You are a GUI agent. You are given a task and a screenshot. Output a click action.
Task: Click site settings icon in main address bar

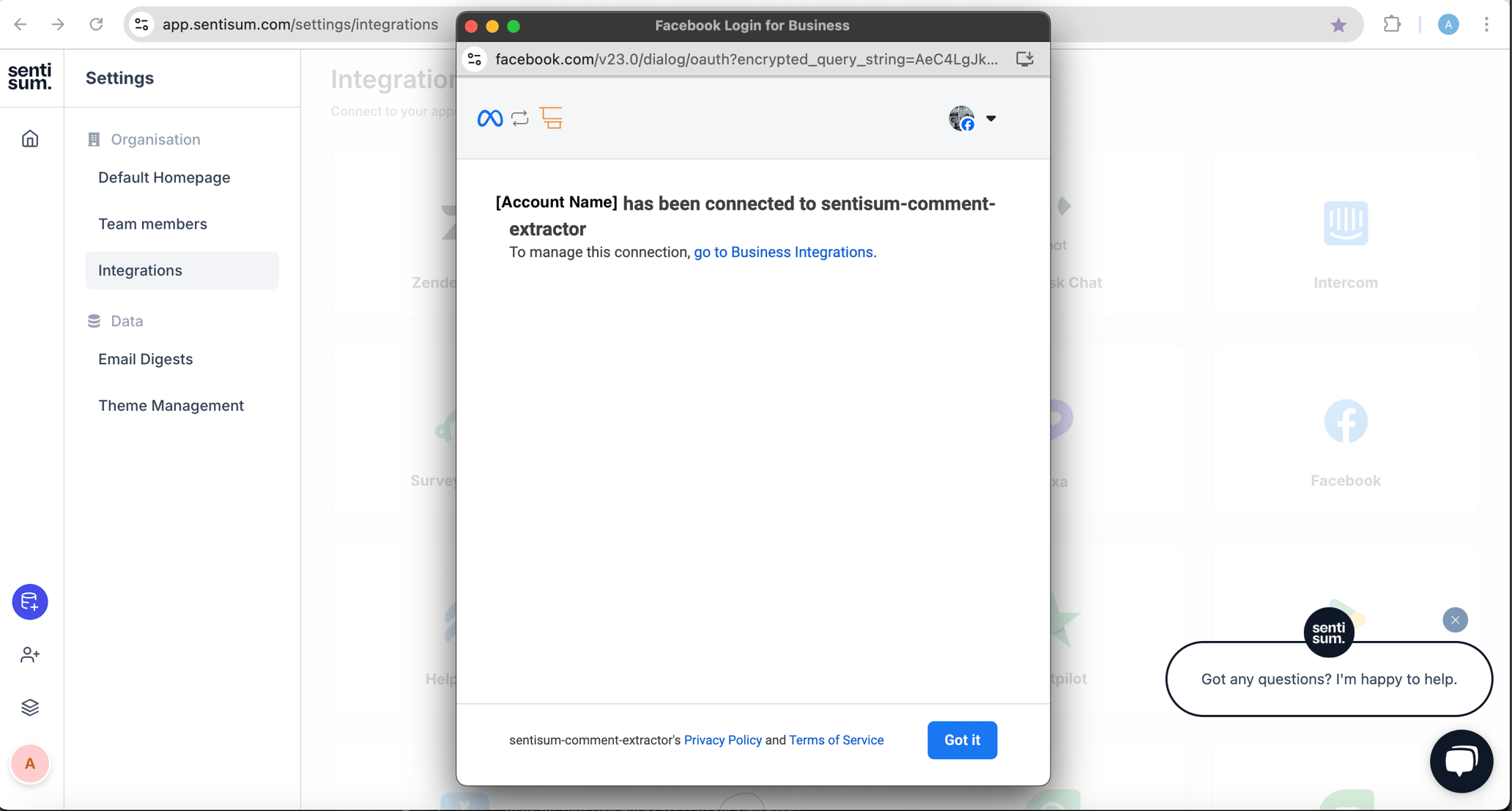(x=141, y=24)
